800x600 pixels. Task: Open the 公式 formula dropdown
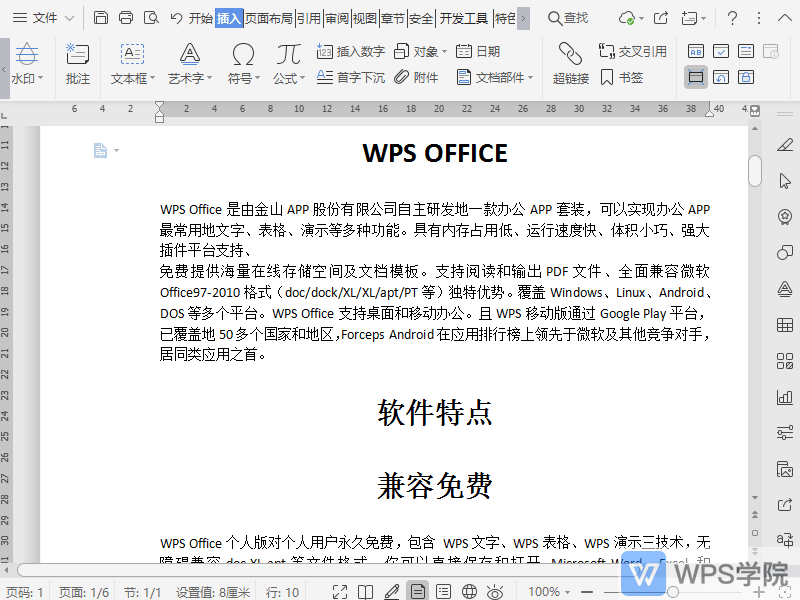(x=289, y=64)
